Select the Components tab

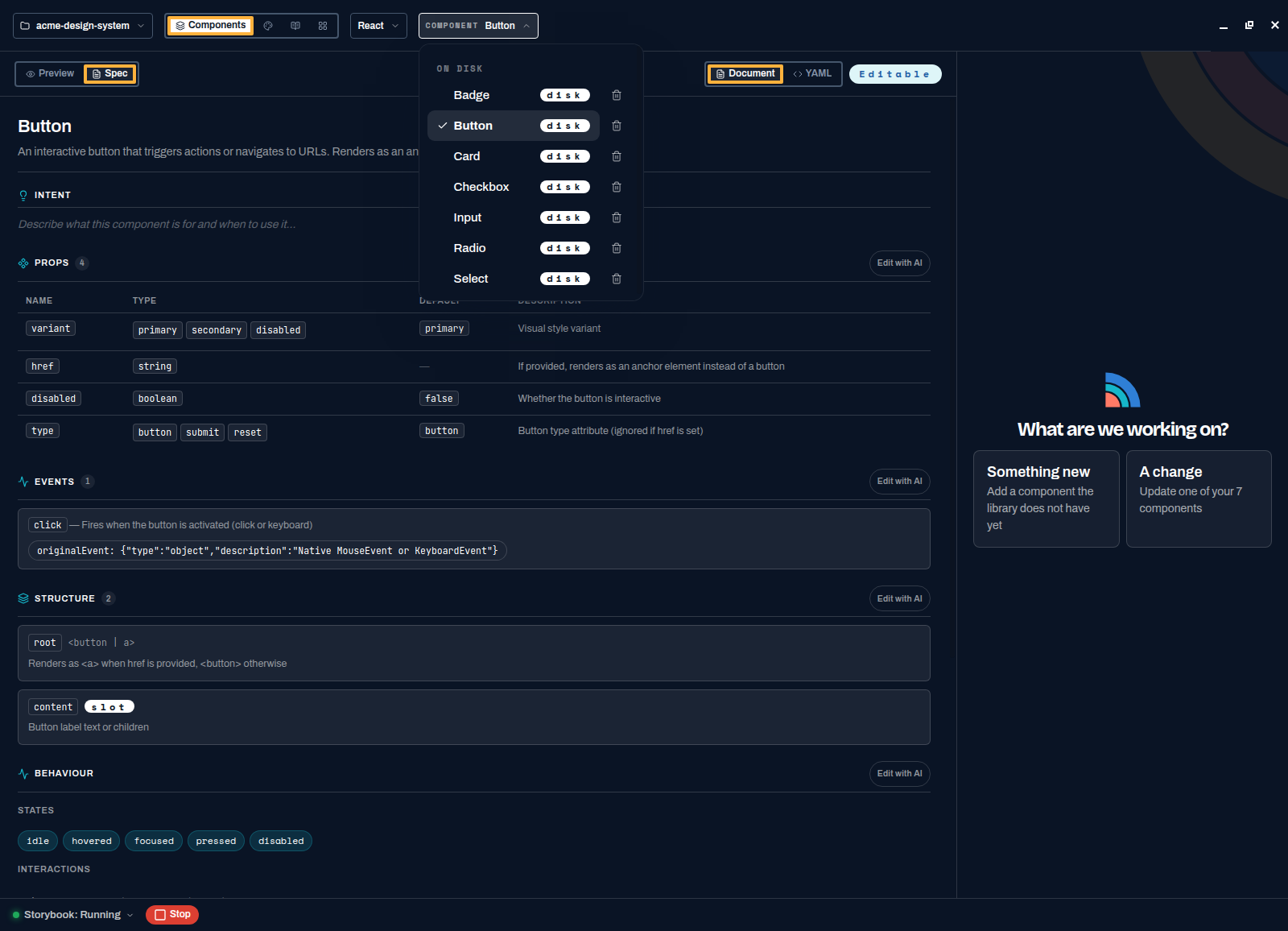[211, 26]
